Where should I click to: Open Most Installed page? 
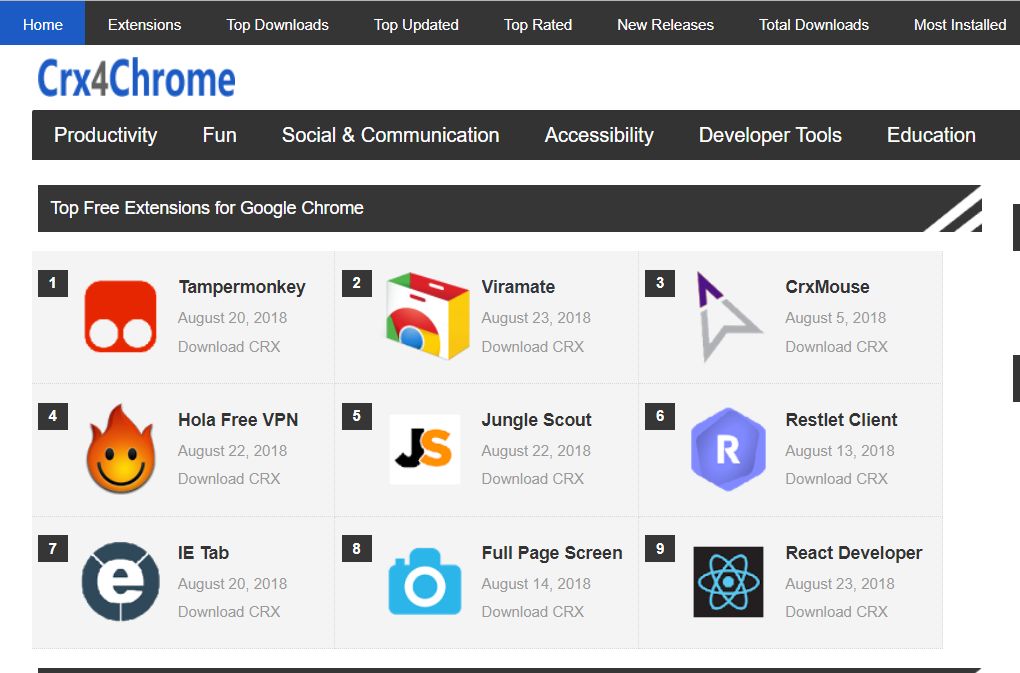click(960, 25)
